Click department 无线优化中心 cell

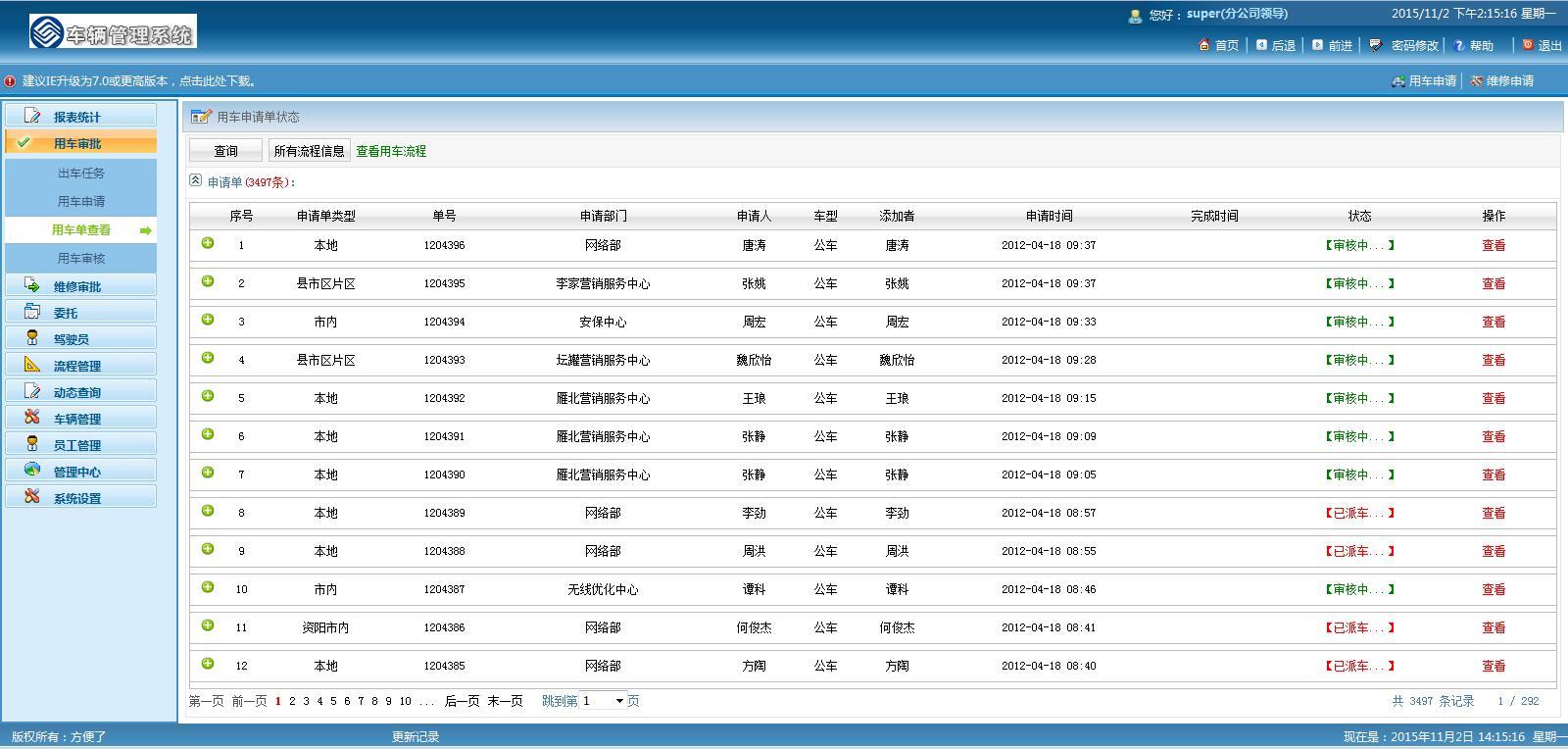point(603,589)
